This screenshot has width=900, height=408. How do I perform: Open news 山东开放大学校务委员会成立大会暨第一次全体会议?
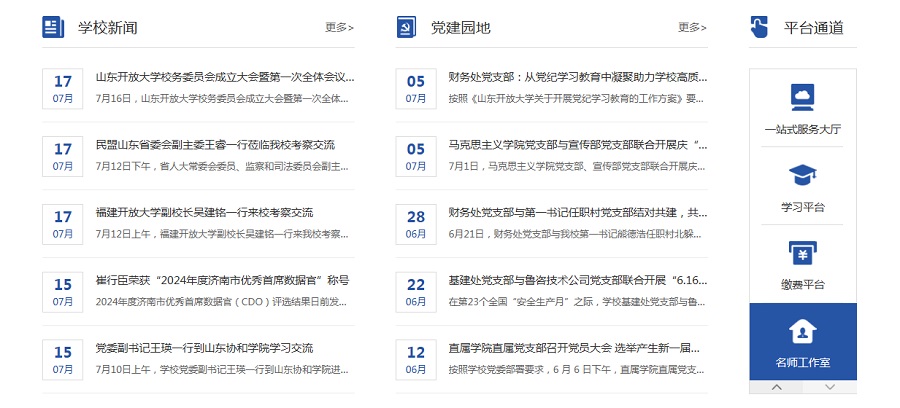(x=225, y=77)
